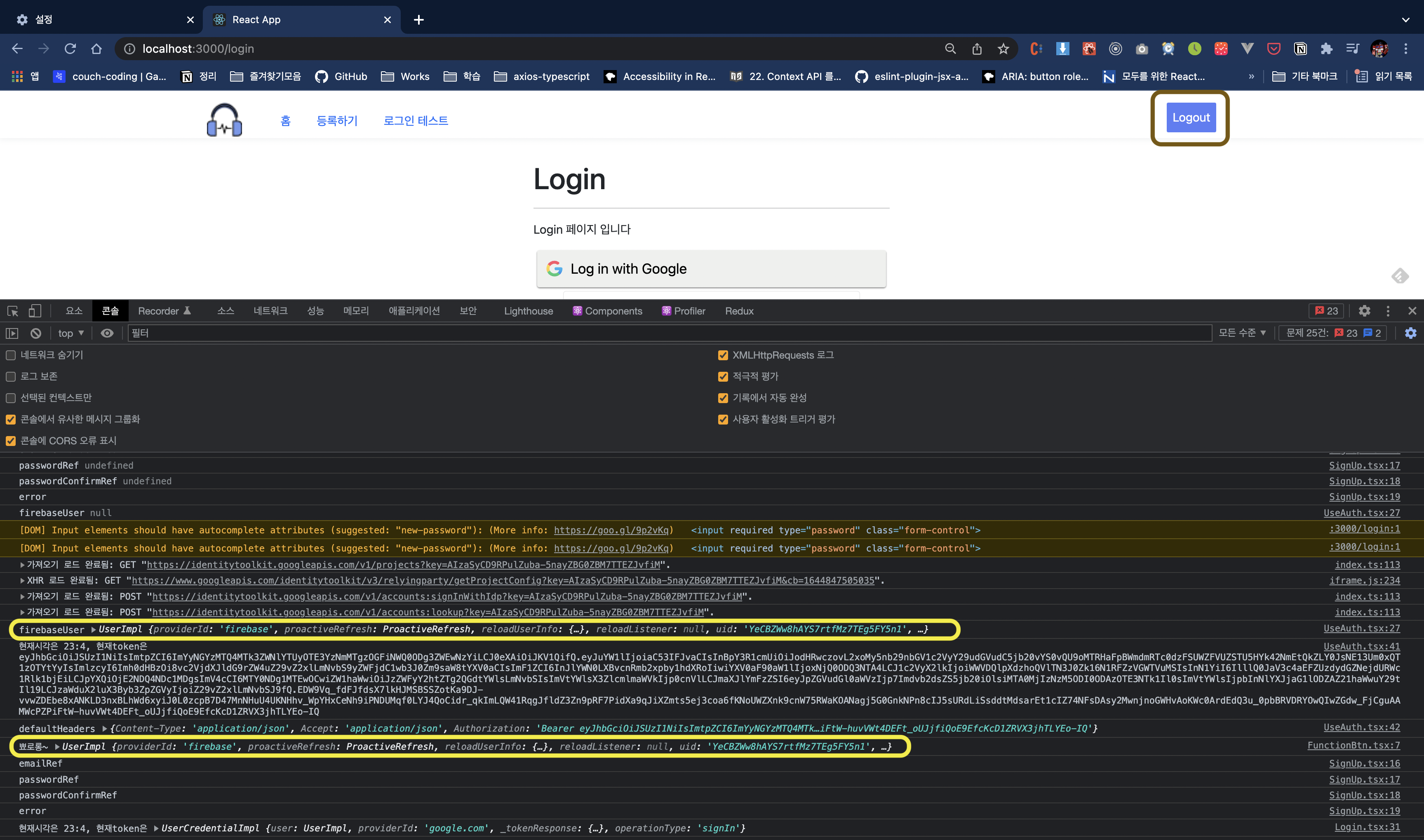Click the console sidebar toggle icon

(12, 333)
